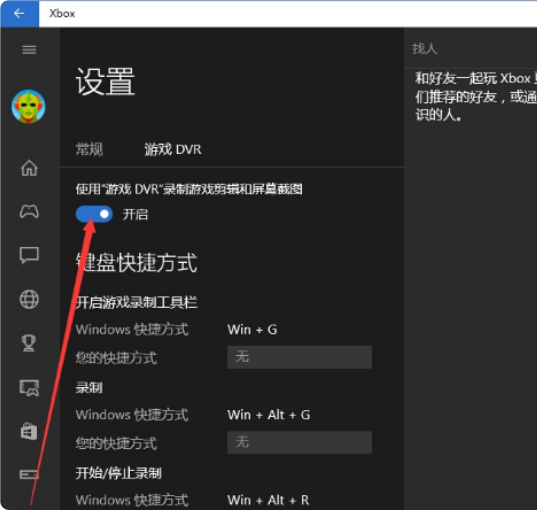The height and width of the screenshot is (512, 537).
Task: Open My Games controller icon
Action: (x=29, y=212)
